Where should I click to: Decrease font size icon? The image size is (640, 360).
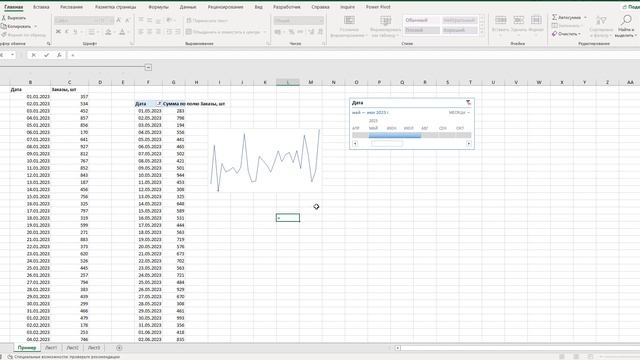[x=127, y=20]
